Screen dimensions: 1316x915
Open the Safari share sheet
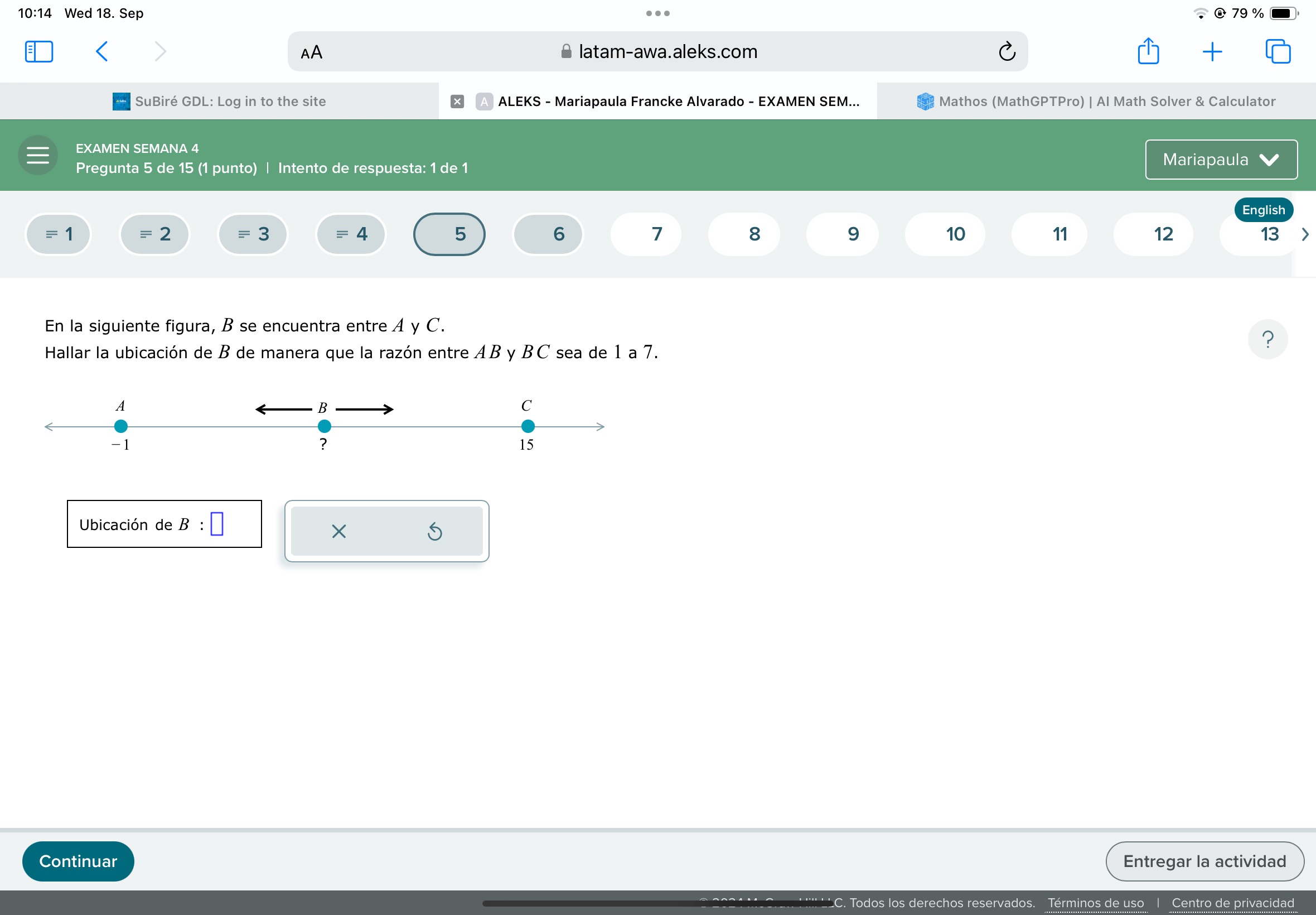(x=1148, y=50)
